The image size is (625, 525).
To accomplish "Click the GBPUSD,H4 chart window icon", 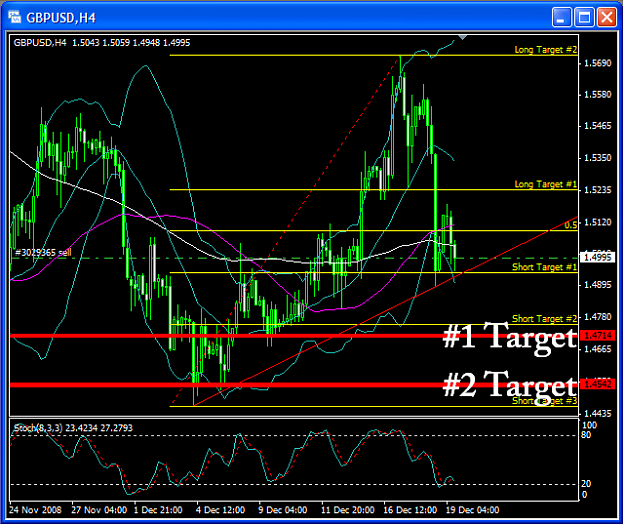I will click(x=14, y=17).
